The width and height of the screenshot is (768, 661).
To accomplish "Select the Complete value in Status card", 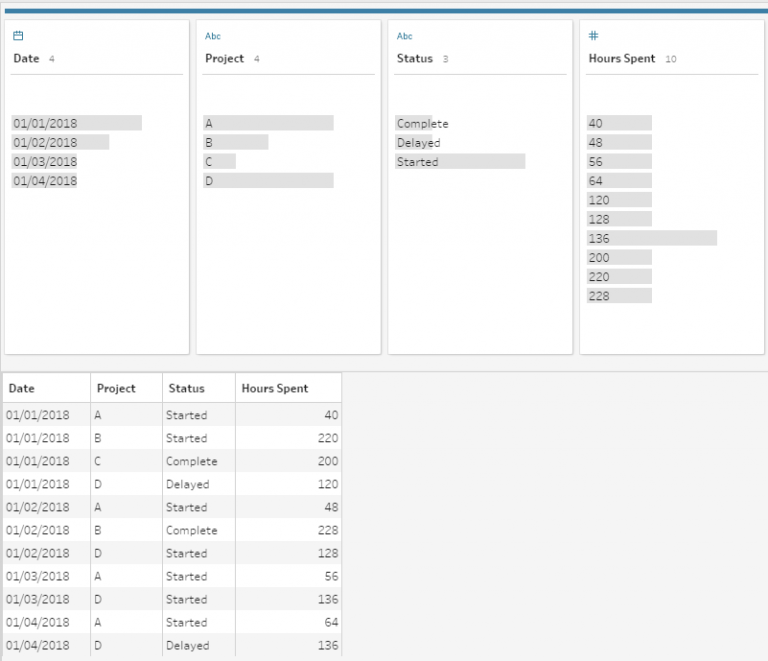I will point(422,123).
